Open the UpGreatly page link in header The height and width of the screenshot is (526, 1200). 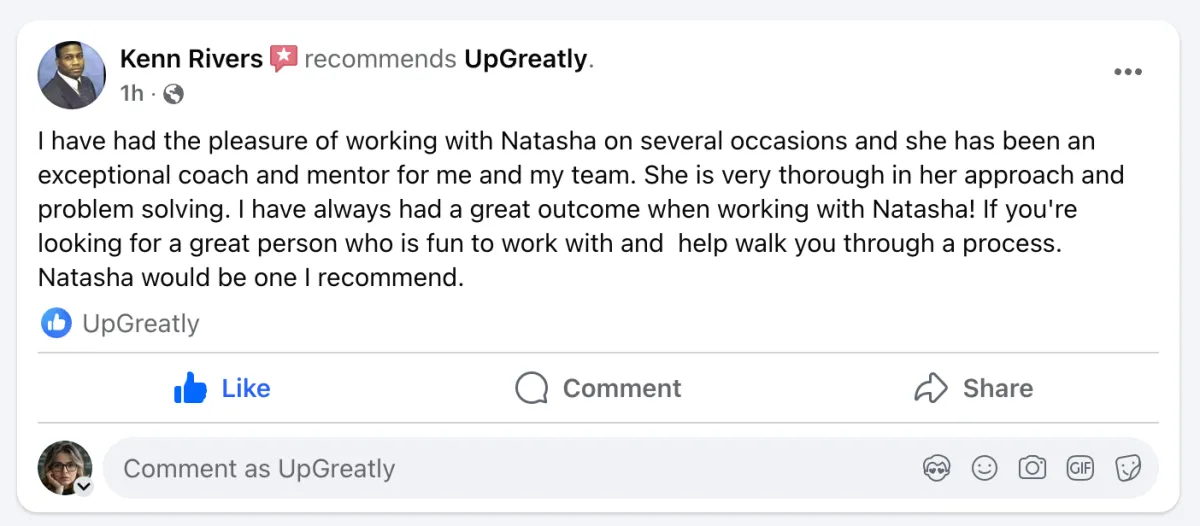[x=525, y=59]
